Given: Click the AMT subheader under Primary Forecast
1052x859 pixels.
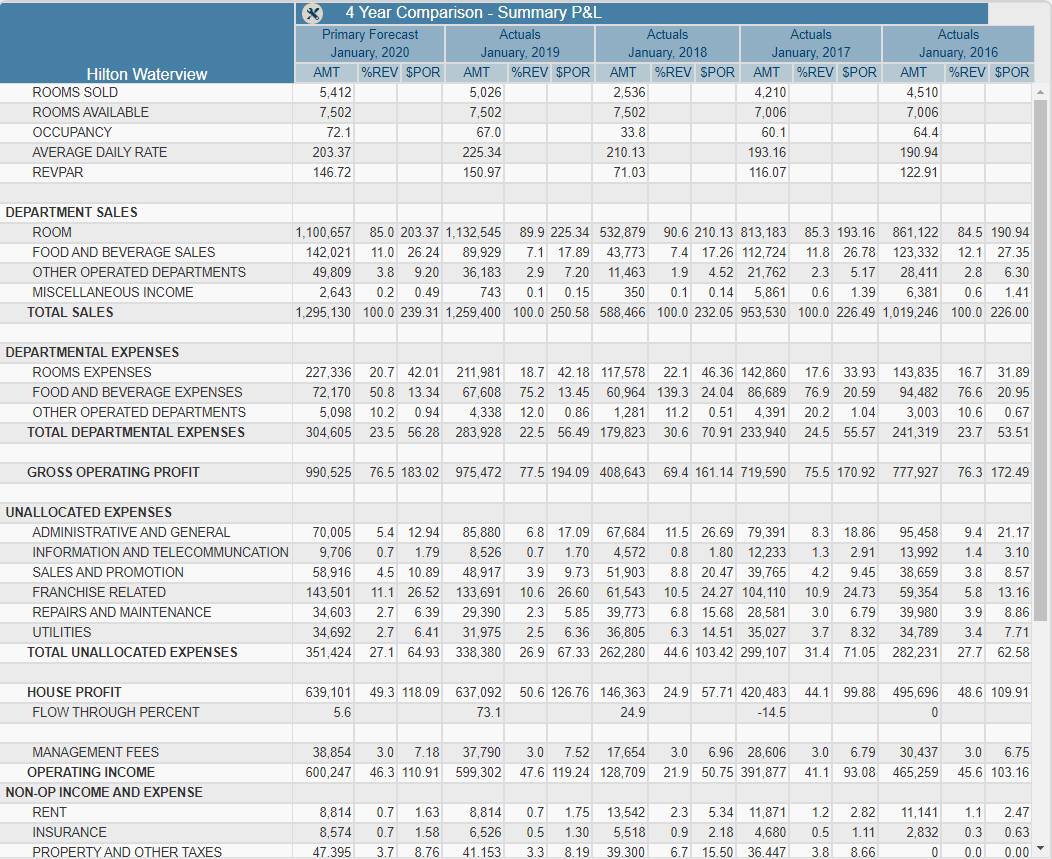Looking at the screenshot, I should (326, 72).
